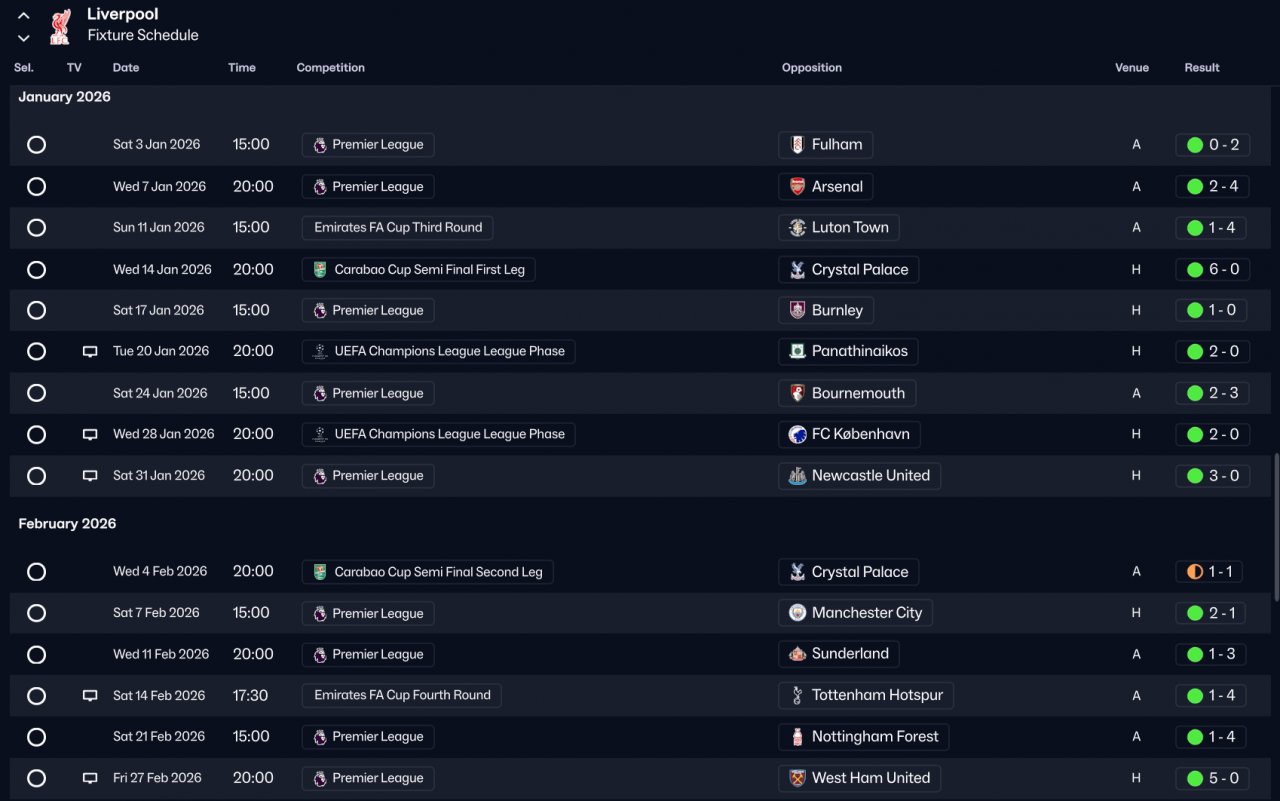Select the Nottingham Forest fixture radio button
The width and height of the screenshot is (1280, 801).
click(36, 737)
